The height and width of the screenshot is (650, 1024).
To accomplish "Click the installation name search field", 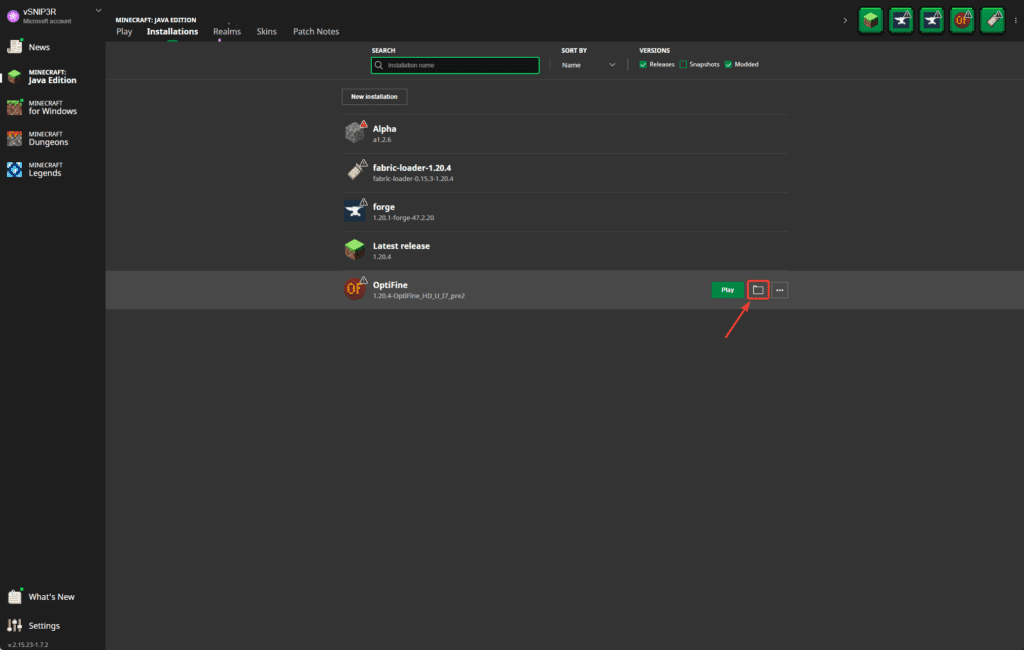I will pyautogui.click(x=455, y=65).
